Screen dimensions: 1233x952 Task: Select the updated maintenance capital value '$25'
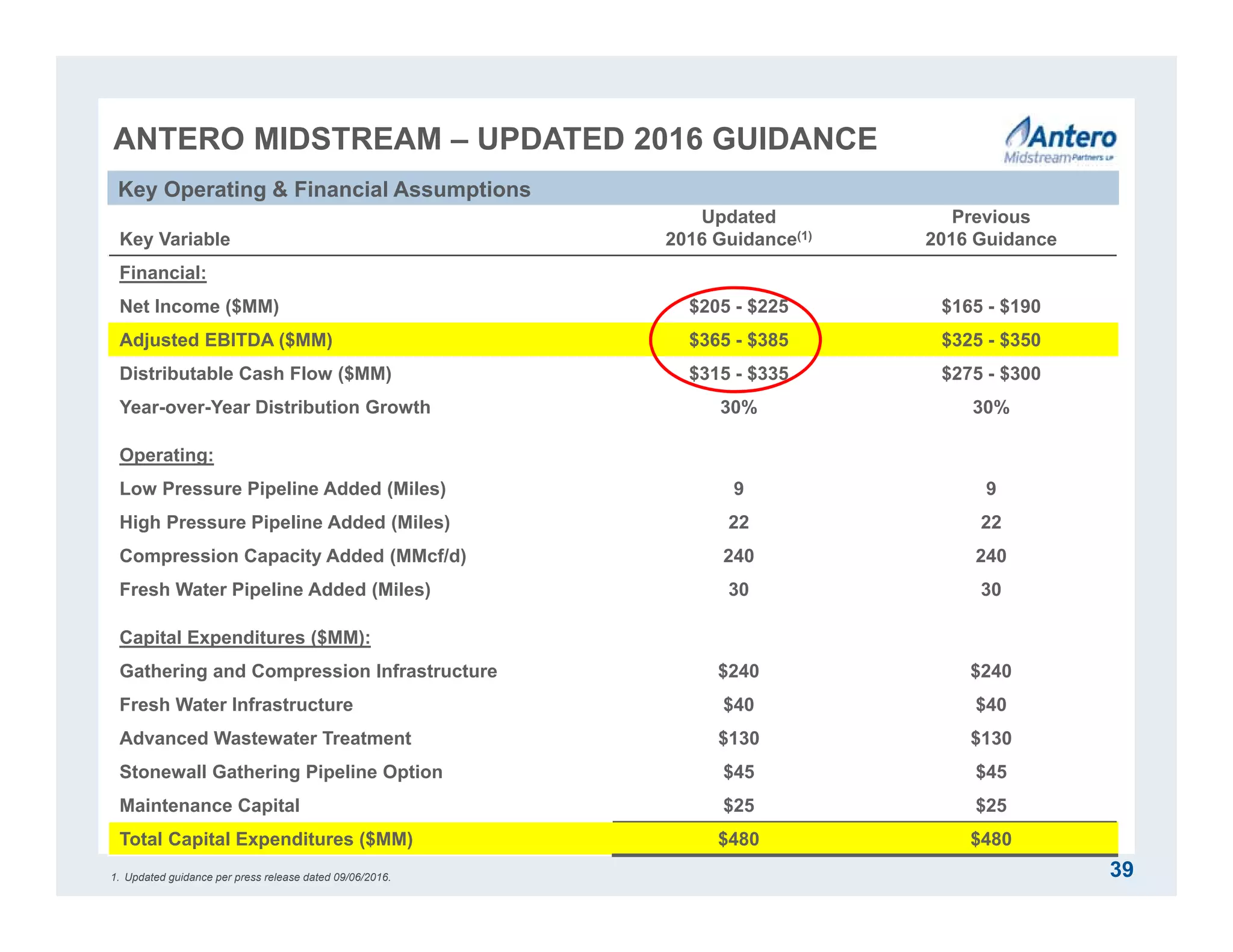point(739,806)
